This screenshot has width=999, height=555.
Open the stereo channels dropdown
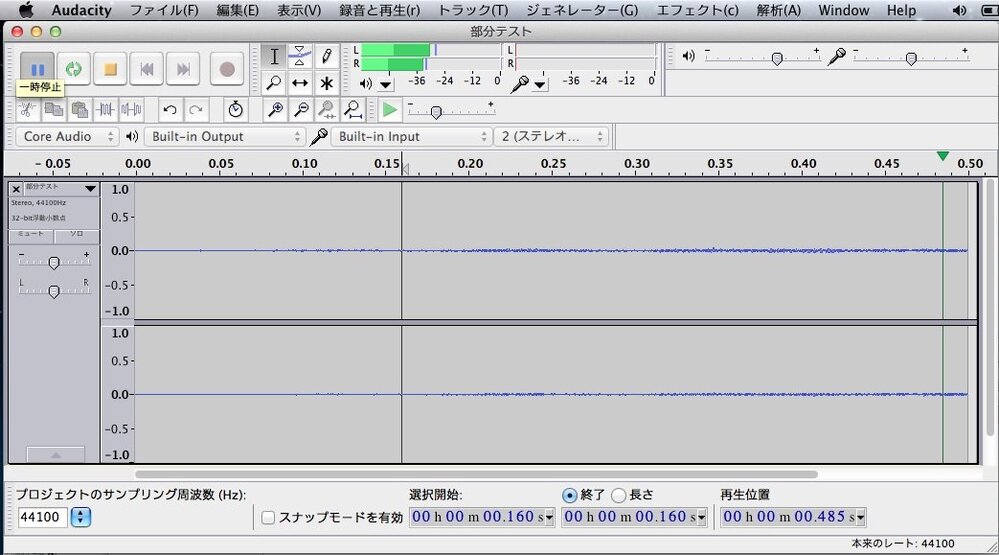tap(551, 136)
